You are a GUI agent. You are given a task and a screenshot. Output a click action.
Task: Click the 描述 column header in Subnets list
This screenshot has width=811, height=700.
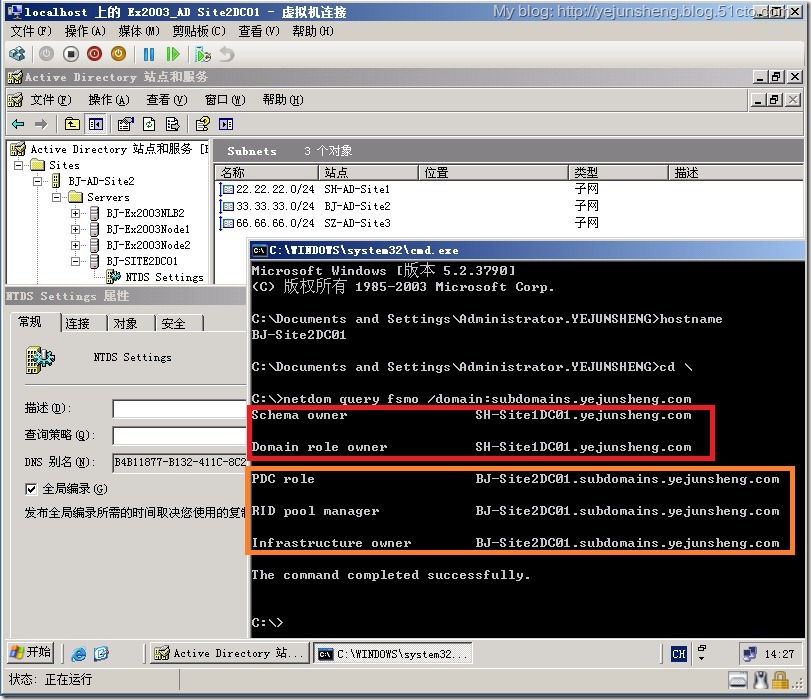click(736, 172)
